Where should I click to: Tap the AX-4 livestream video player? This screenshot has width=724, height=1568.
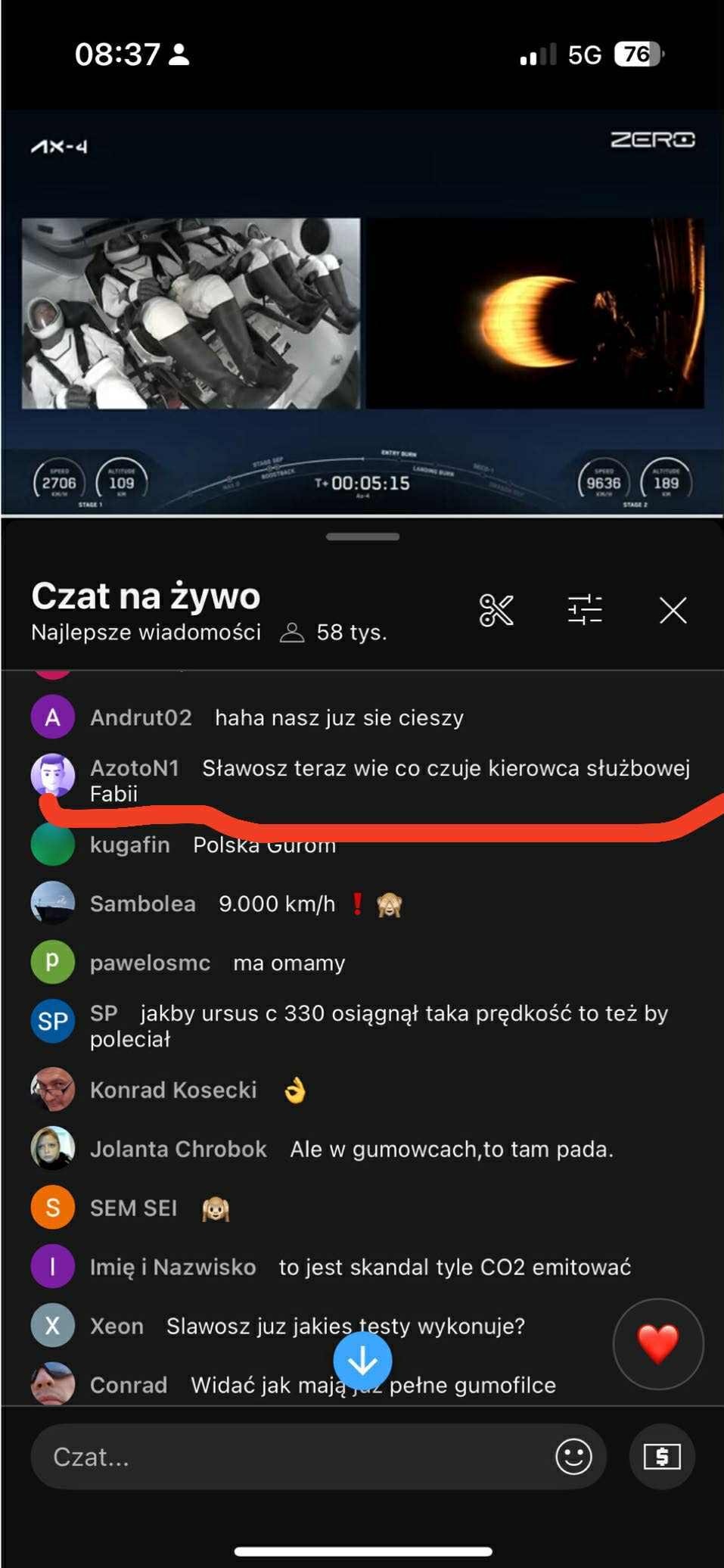coord(362,313)
